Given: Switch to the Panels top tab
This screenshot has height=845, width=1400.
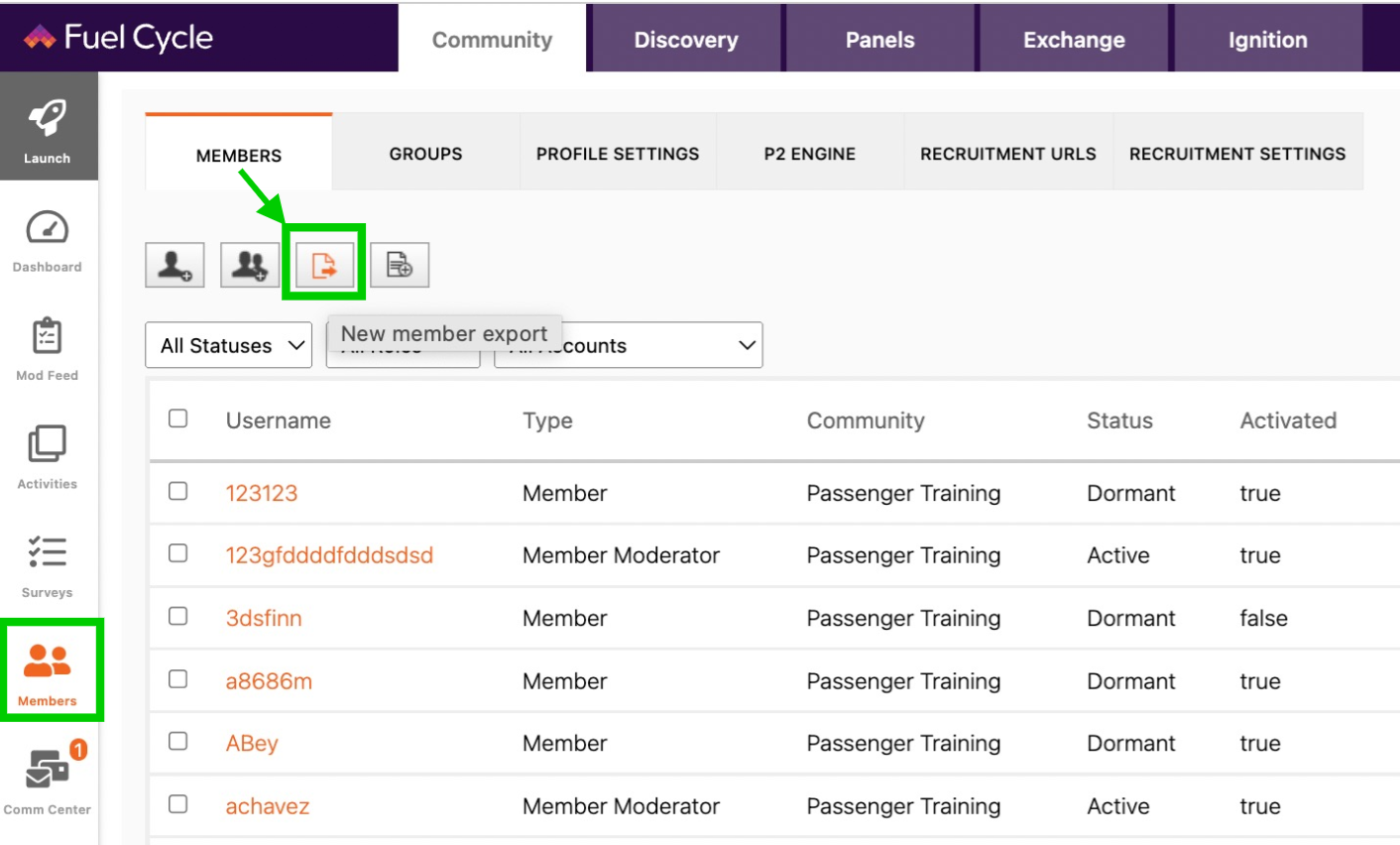Looking at the screenshot, I should [880, 39].
